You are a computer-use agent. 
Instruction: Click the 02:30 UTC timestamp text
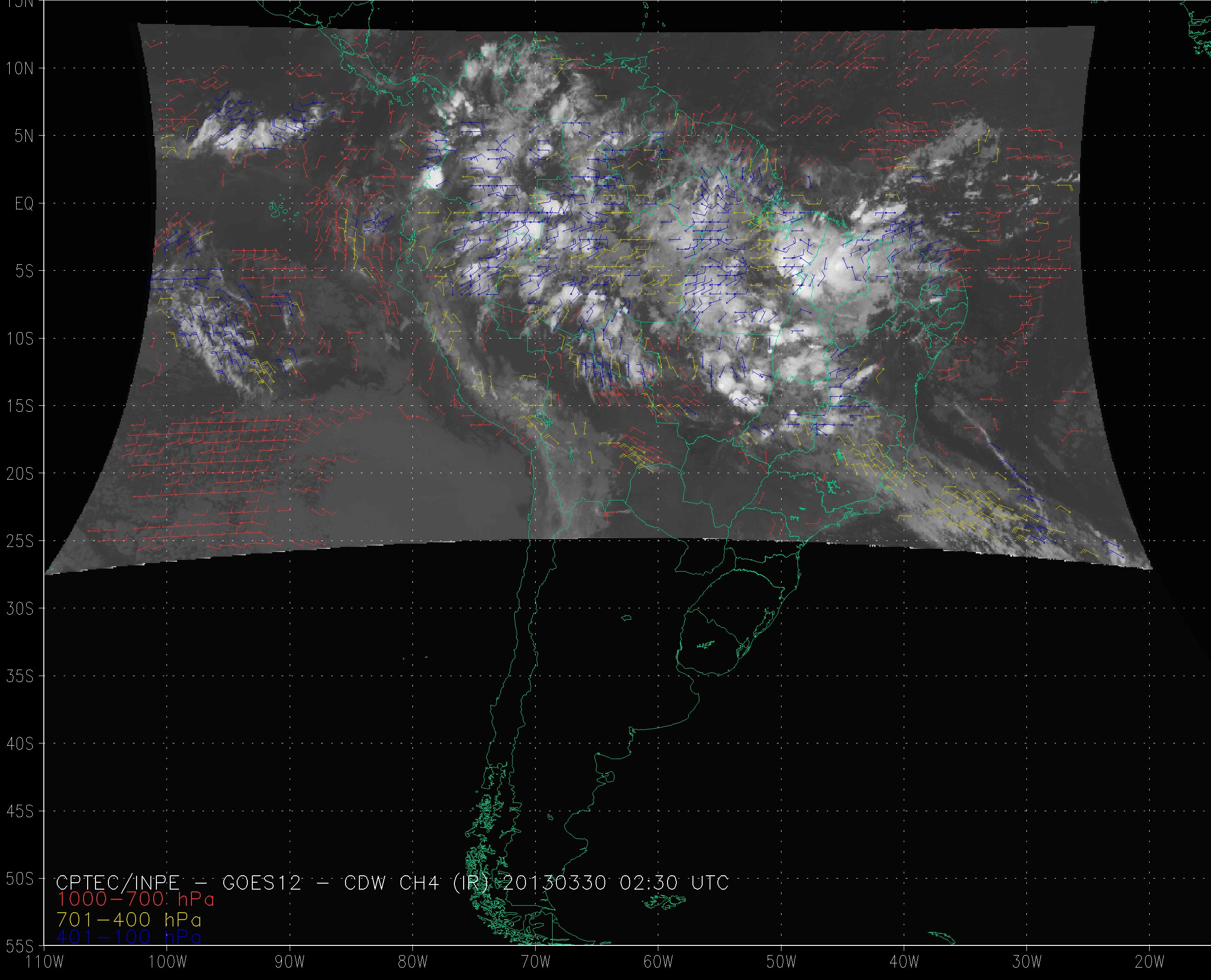[674, 882]
